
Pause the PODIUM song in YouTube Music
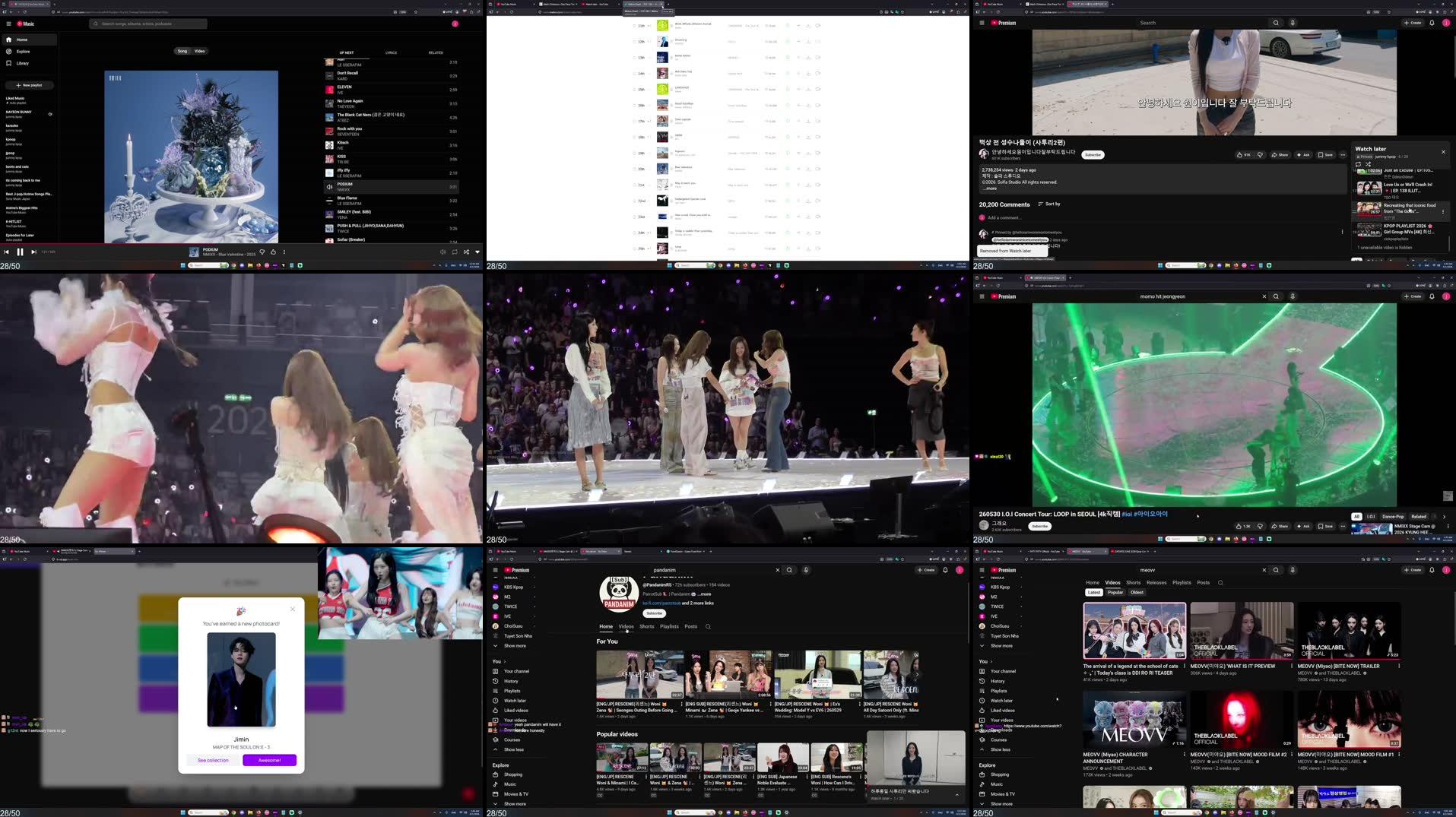[x=21, y=252]
